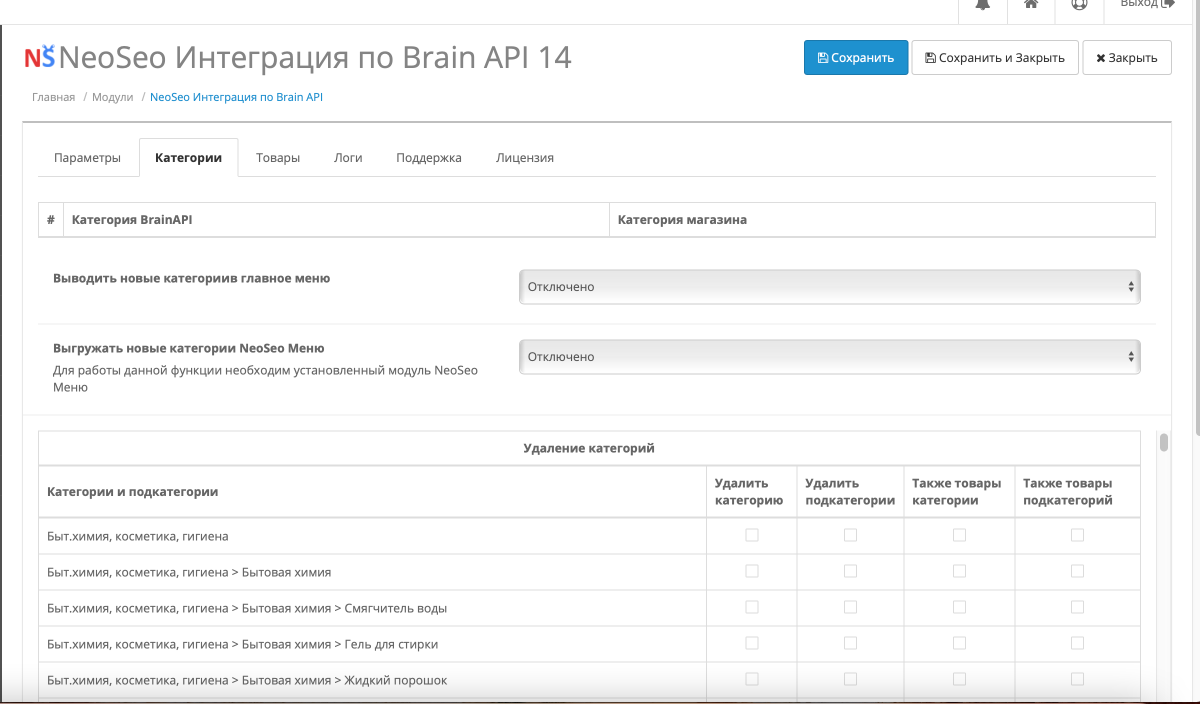Click the label Выгружать новые категории NeoSeo Меню
The width and height of the screenshot is (1200, 704).
[189, 349]
